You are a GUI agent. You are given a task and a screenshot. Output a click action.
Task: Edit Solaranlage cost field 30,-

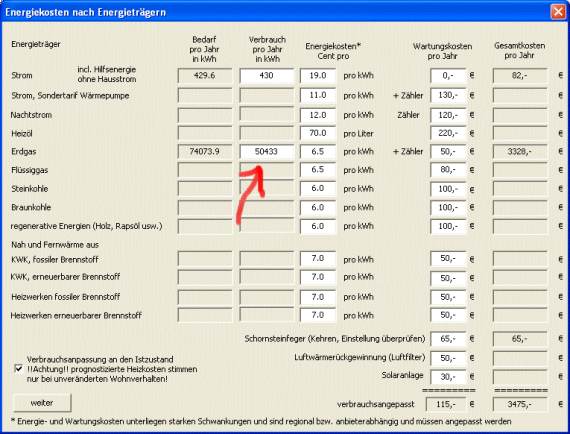(x=448, y=377)
